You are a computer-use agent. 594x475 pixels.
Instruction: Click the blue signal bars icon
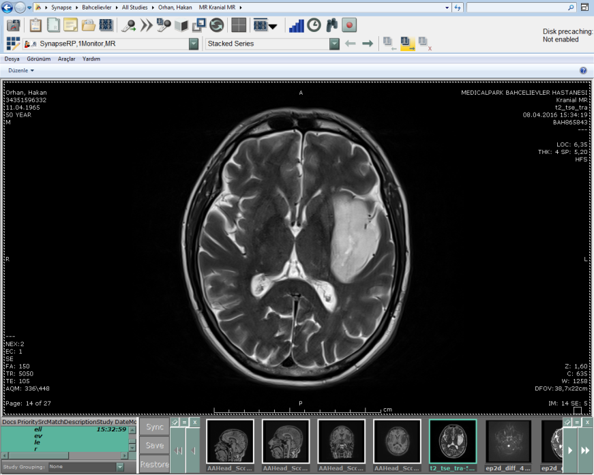[x=296, y=26]
